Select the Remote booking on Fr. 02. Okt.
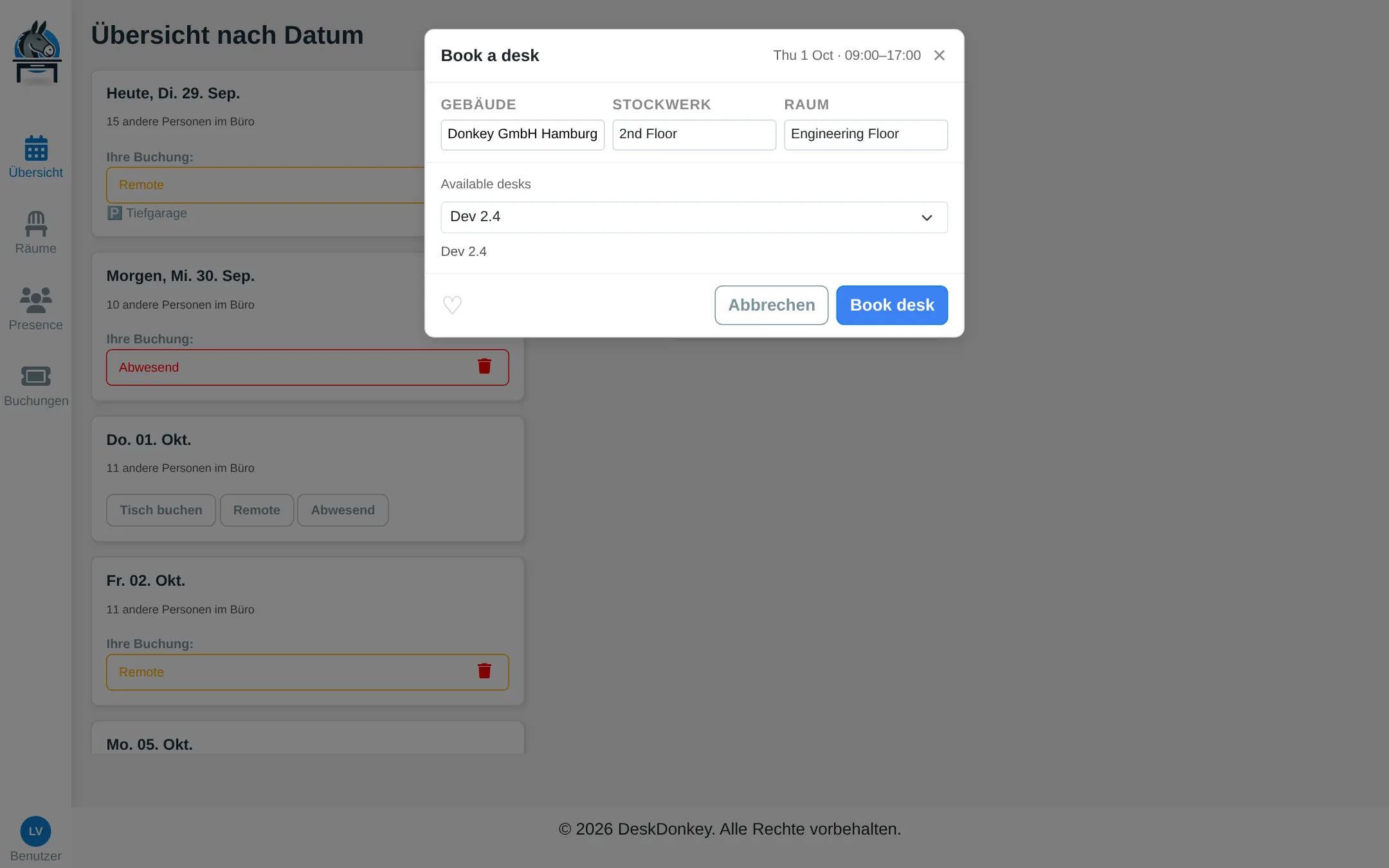Screen dimensions: 1389x868 (x=307, y=672)
